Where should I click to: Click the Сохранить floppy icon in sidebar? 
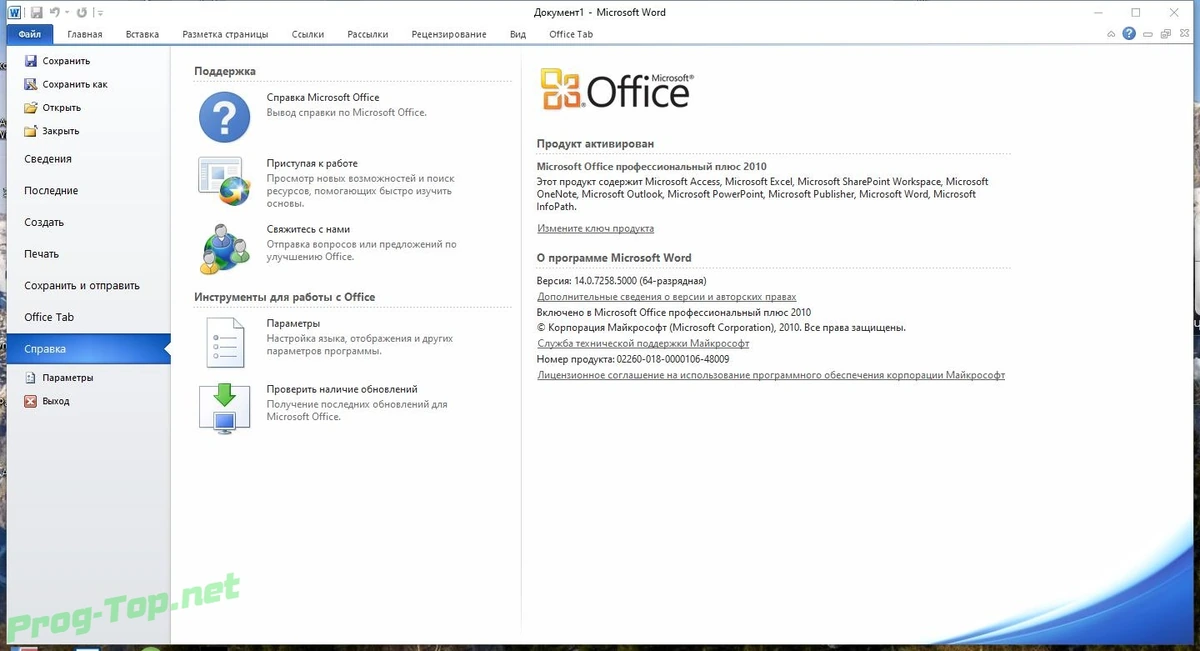point(31,61)
